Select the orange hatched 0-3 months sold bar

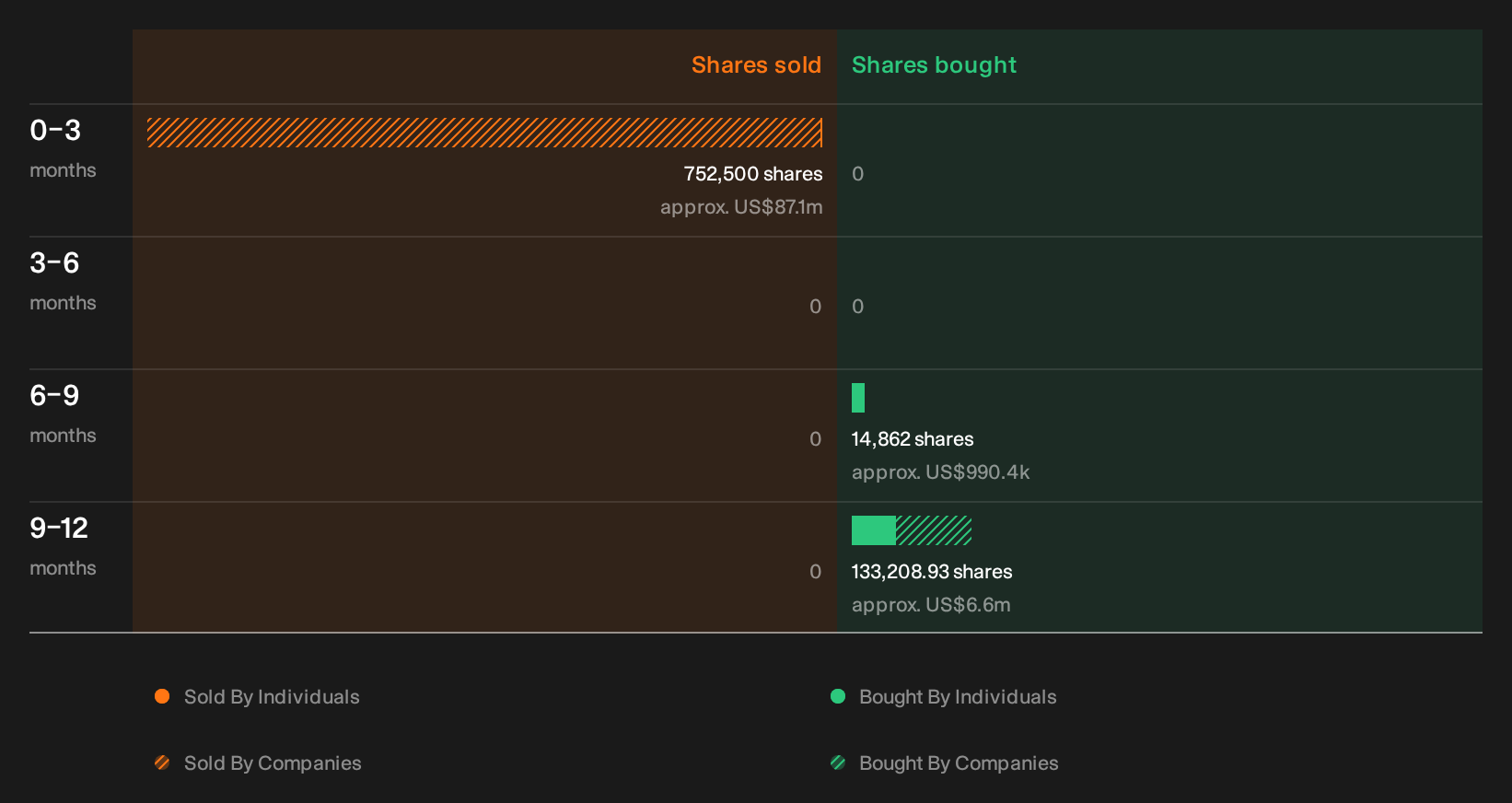pyautogui.click(x=484, y=133)
